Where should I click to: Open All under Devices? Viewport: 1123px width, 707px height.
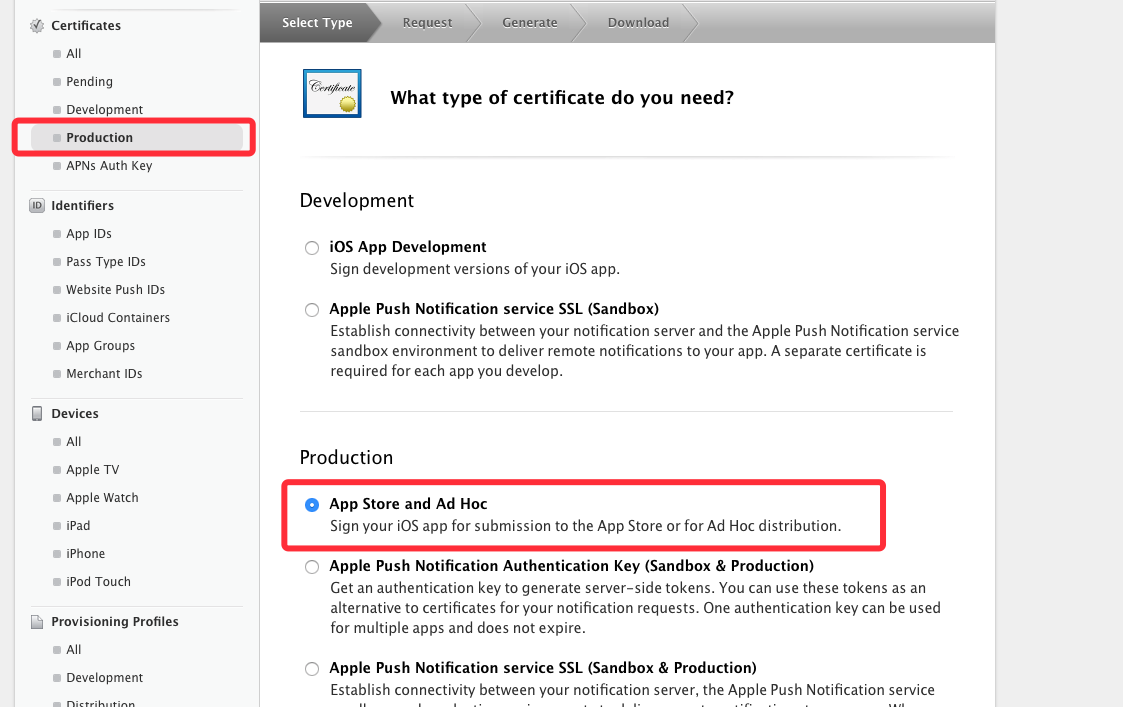tap(74, 441)
